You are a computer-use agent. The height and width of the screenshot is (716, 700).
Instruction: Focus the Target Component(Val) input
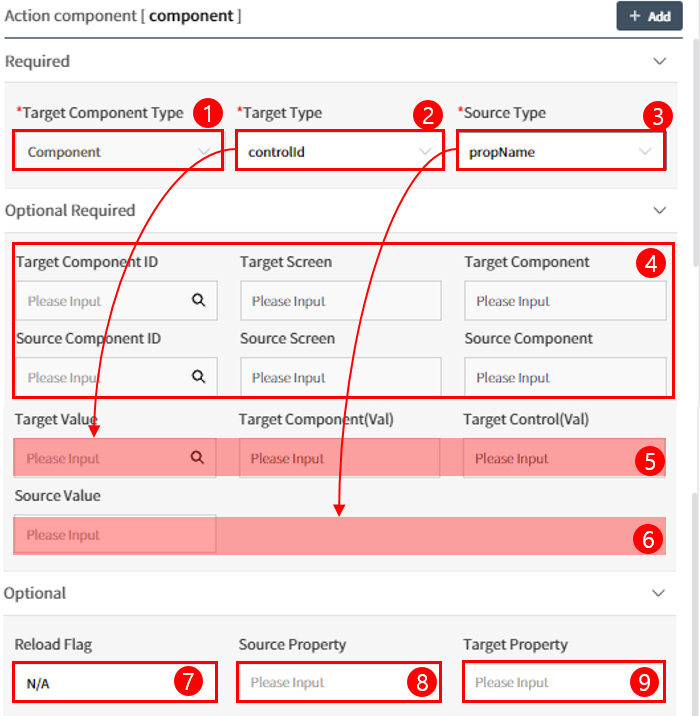(x=339, y=458)
